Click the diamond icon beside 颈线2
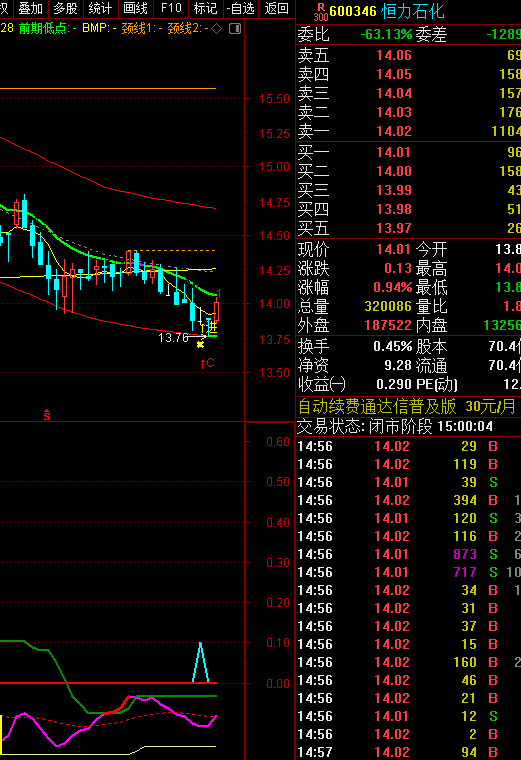521x760 pixels. pyautogui.click(x=217, y=29)
